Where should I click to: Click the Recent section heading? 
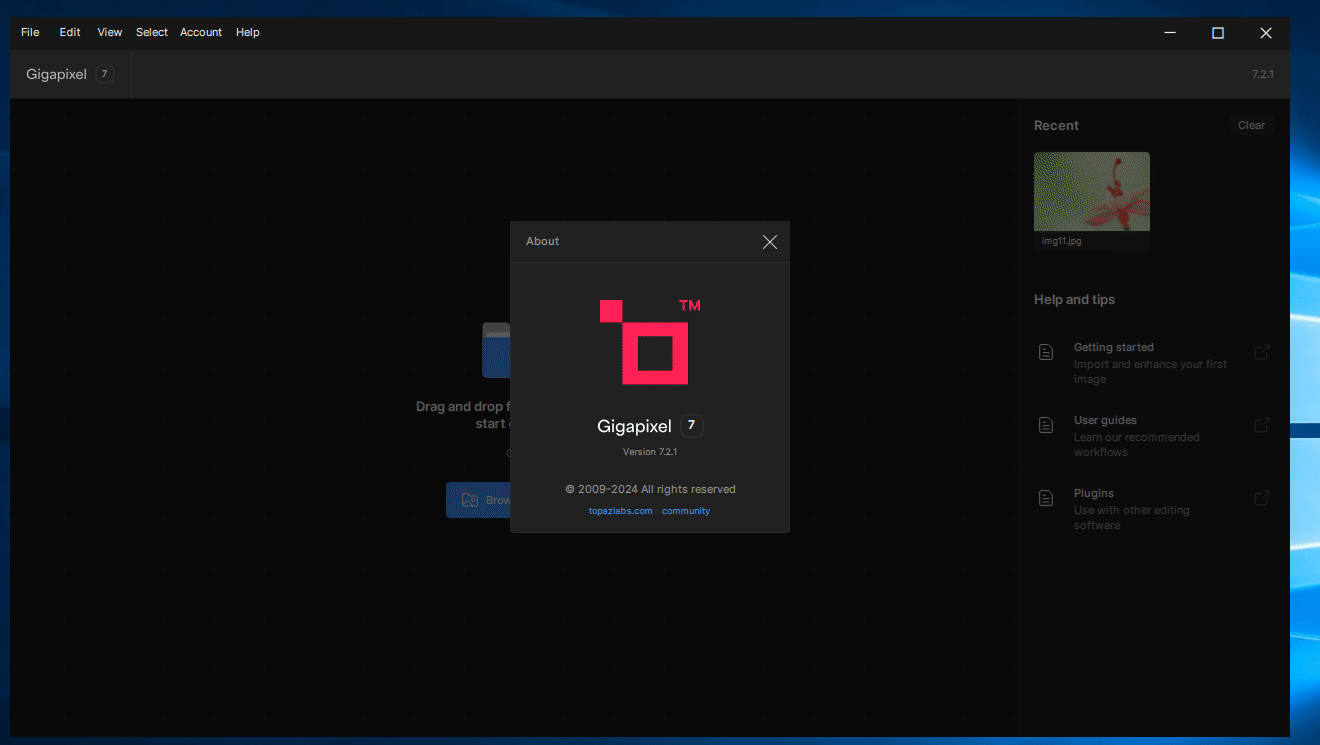pos(1056,125)
